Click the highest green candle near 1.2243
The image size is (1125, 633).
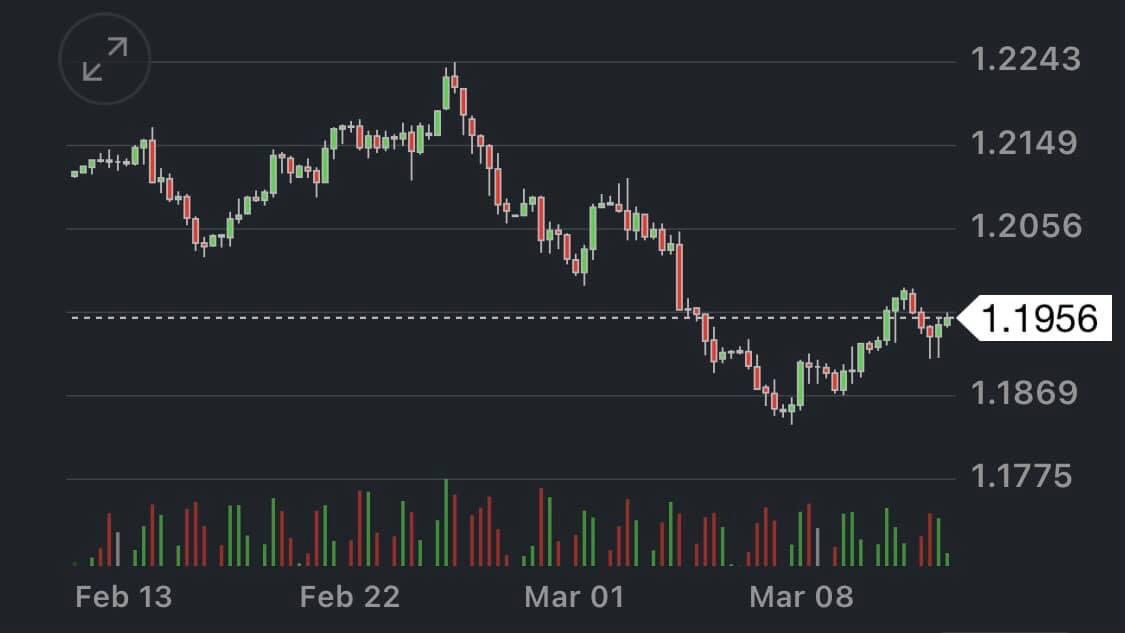(446, 92)
